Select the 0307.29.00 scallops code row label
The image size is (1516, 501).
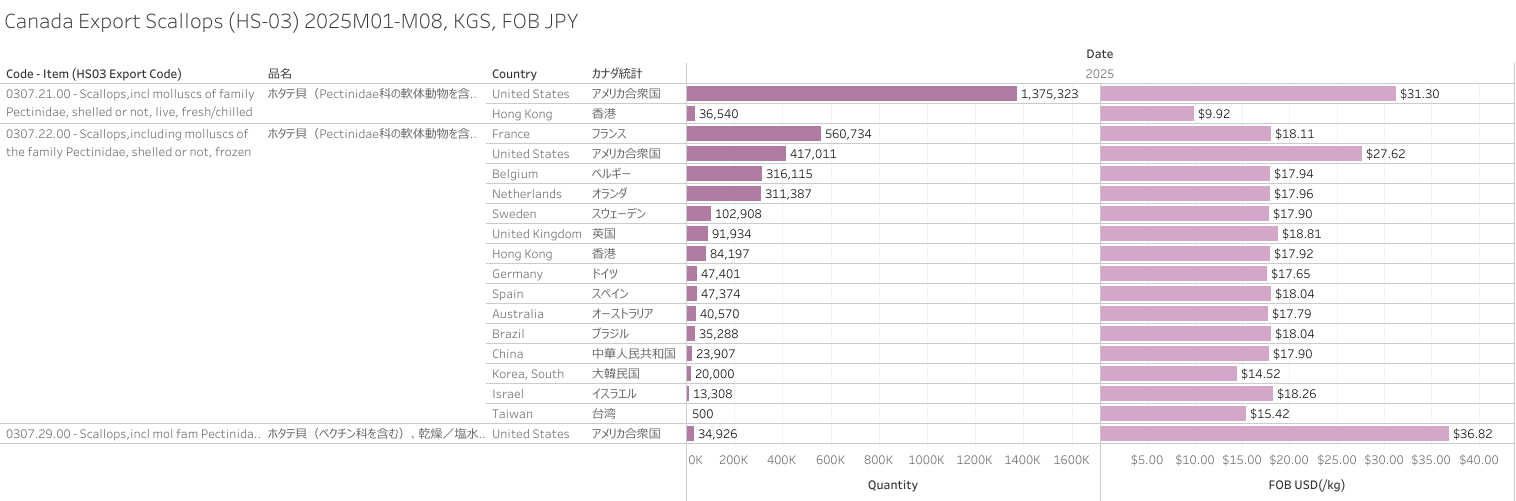click(x=134, y=434)
